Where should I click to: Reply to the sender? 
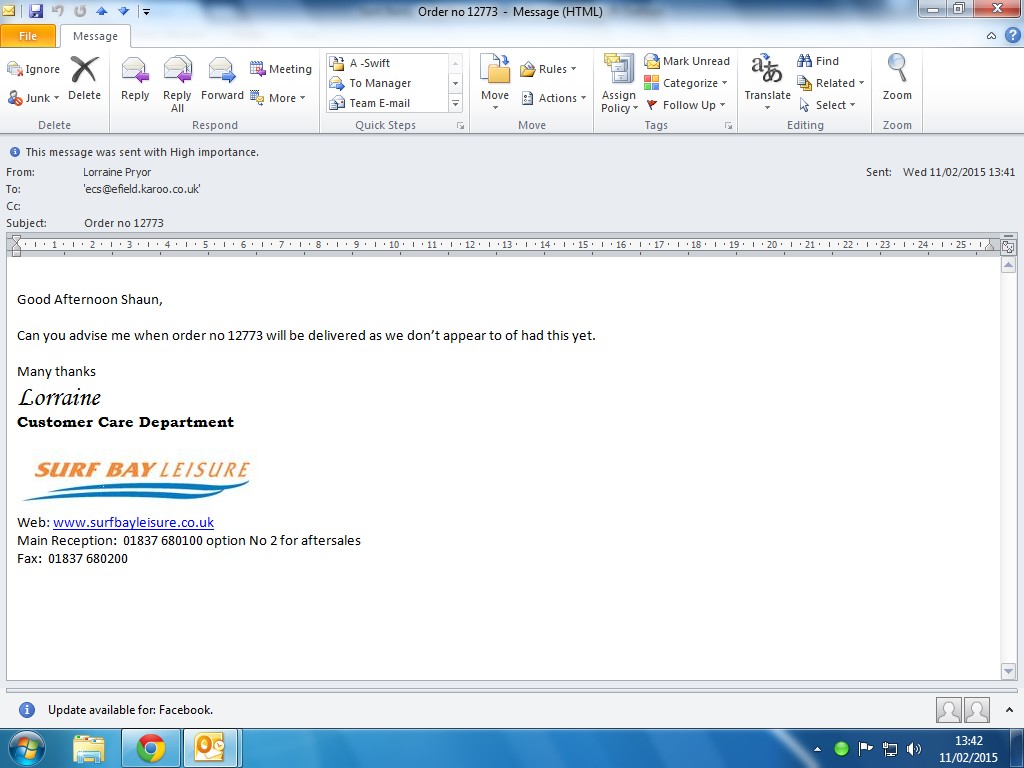pos(135,78)
